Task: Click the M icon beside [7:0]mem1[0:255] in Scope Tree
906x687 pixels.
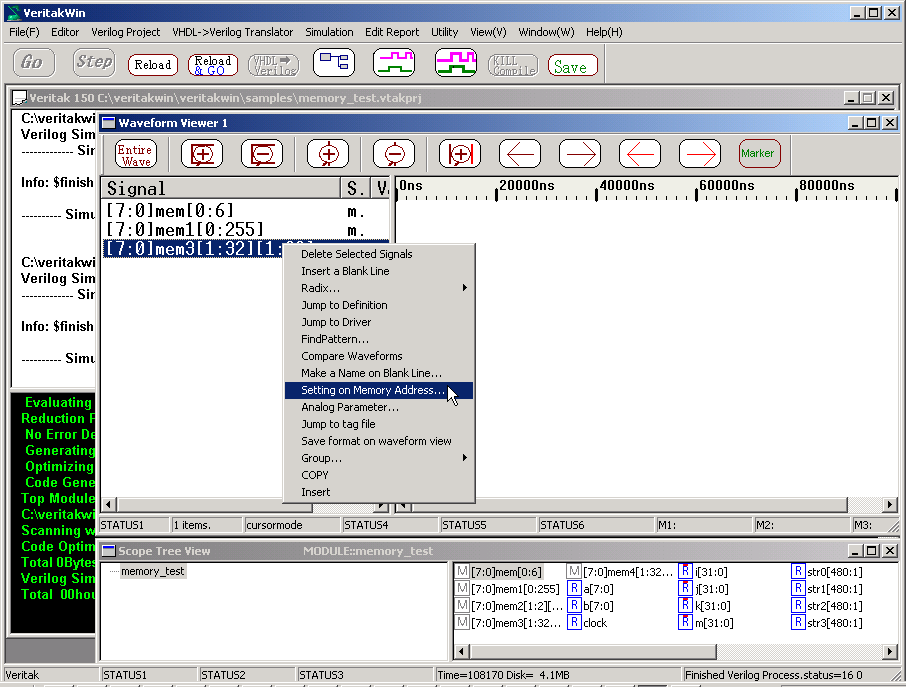Action: point(462,589)
